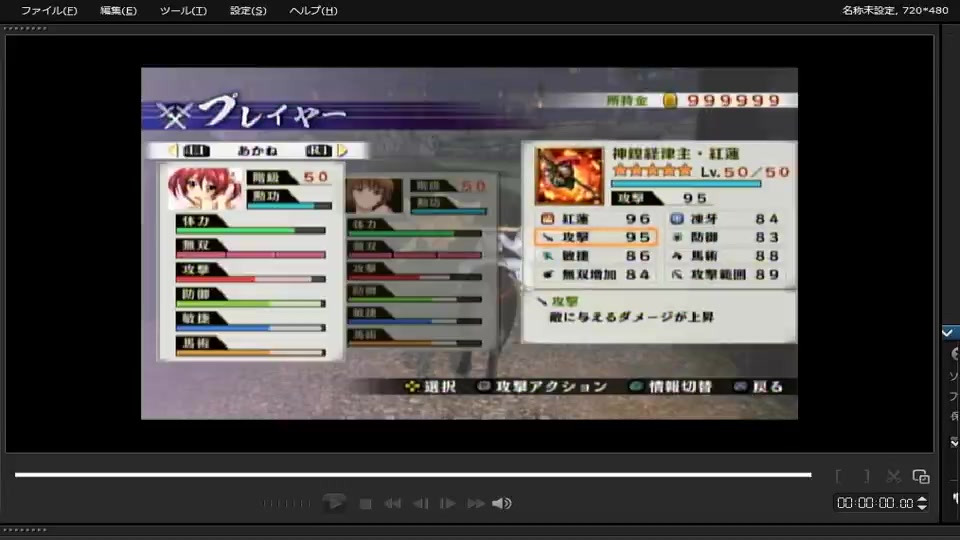Open the 設定(S) menu
Viewport: 960px width, 540px height.
pos(248,10)
